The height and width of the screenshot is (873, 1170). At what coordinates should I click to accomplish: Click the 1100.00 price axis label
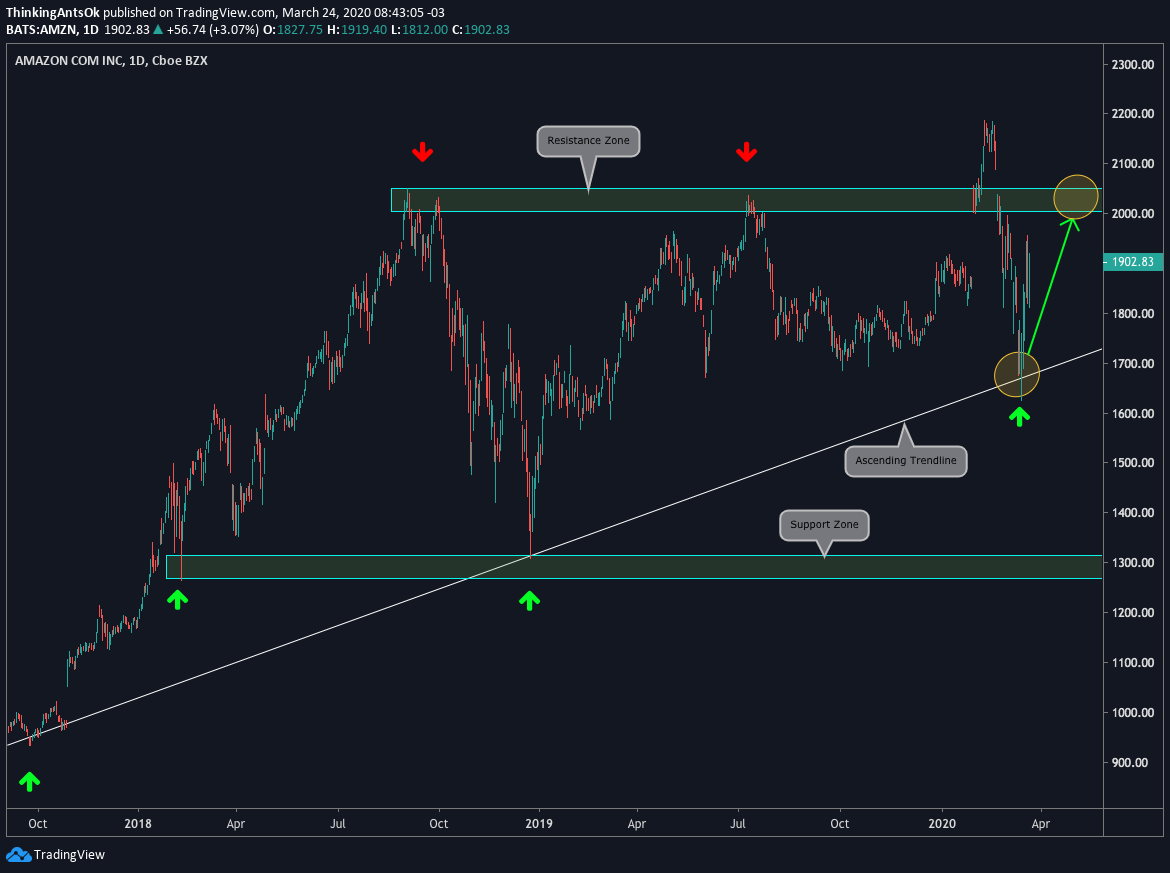pyautogui.click(x=1133, y=663)
